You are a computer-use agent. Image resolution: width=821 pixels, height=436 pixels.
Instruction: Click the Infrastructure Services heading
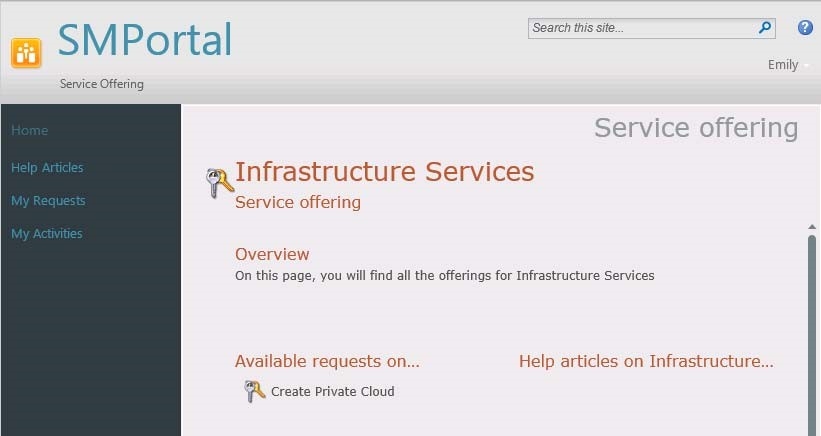384,172
